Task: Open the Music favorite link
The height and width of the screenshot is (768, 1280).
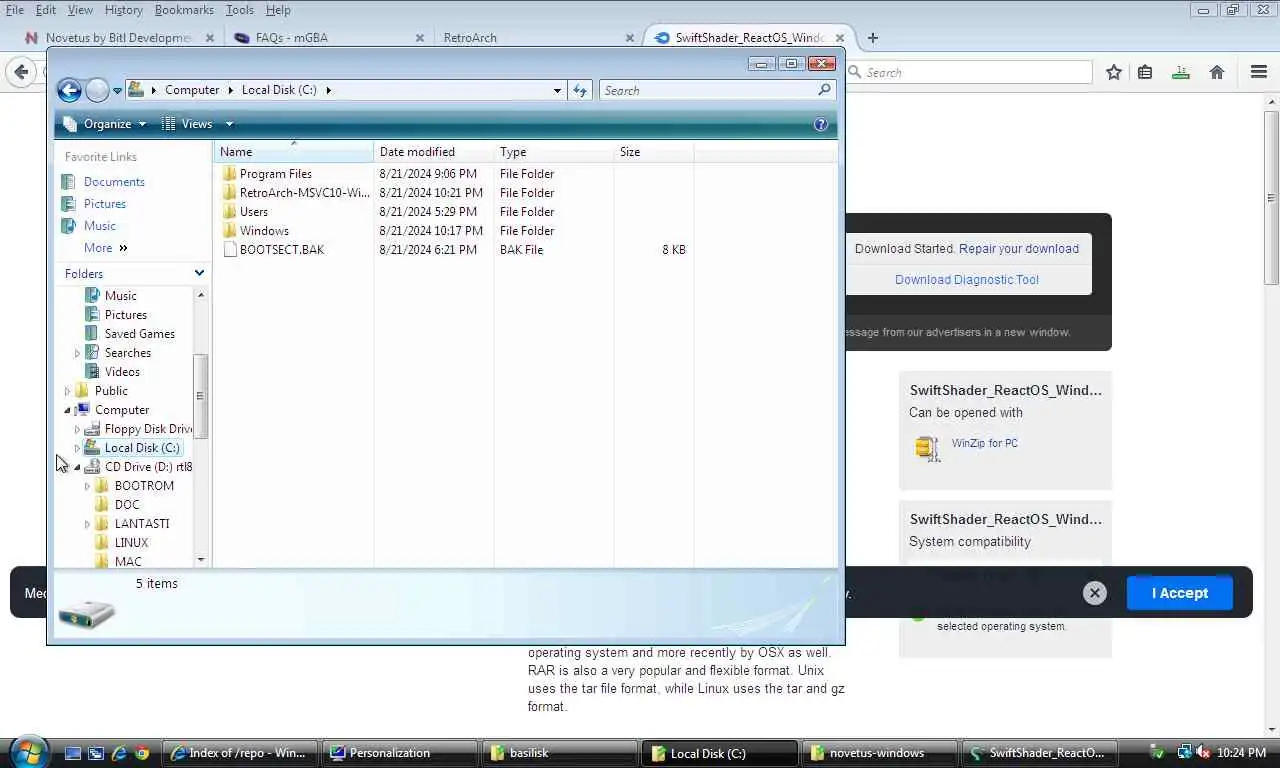Action: tap(100, 226)
